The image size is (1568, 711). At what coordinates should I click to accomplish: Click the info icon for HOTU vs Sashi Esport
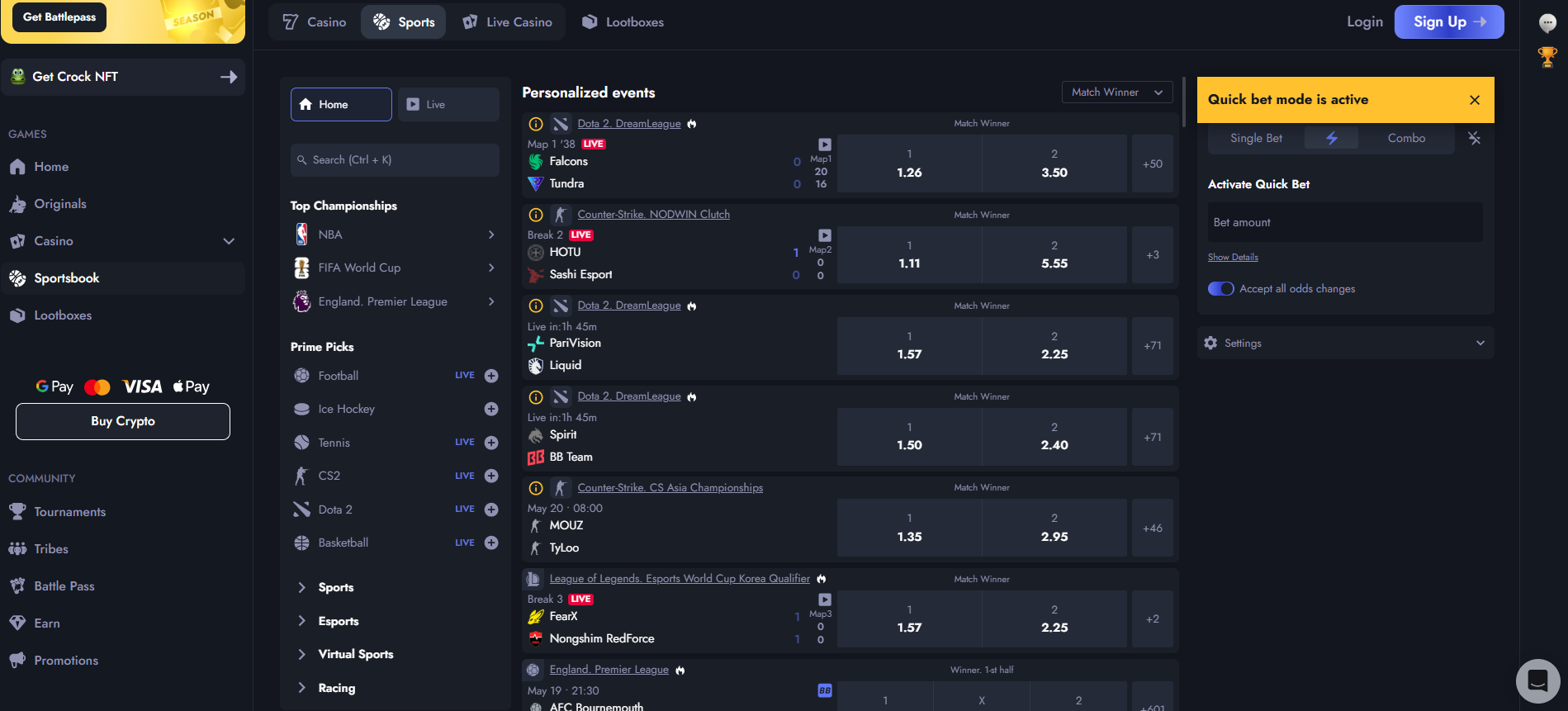pos(536,215)
